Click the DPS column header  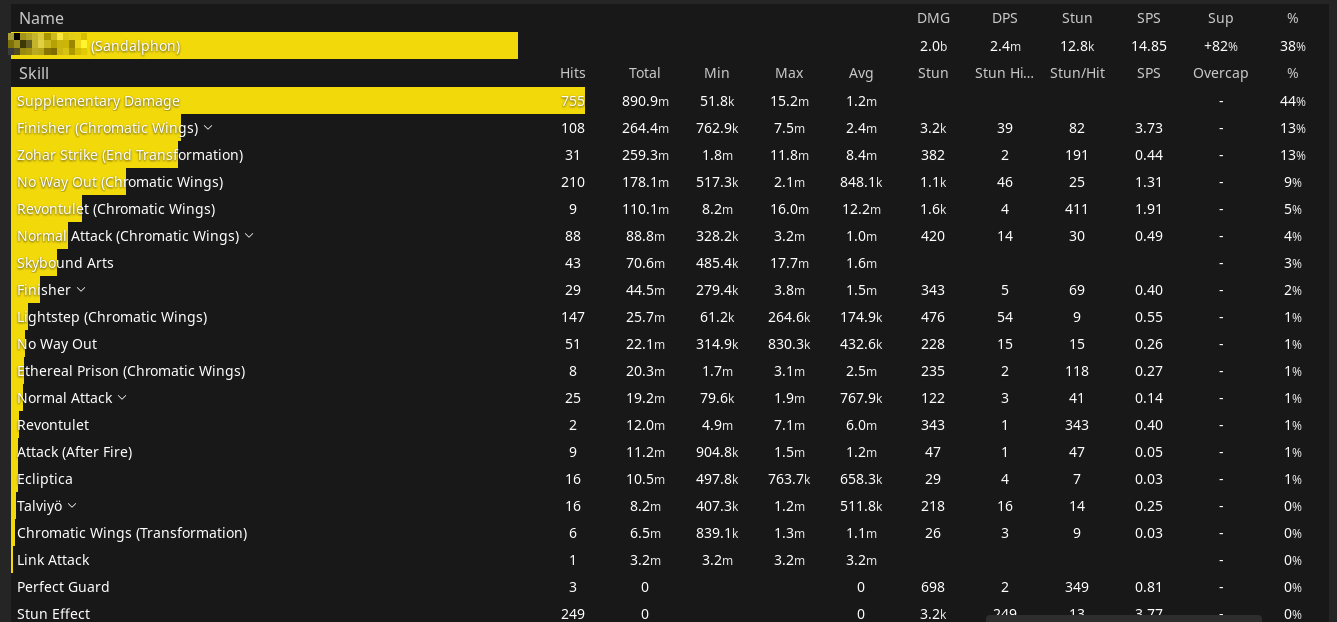coord(1005,18)
